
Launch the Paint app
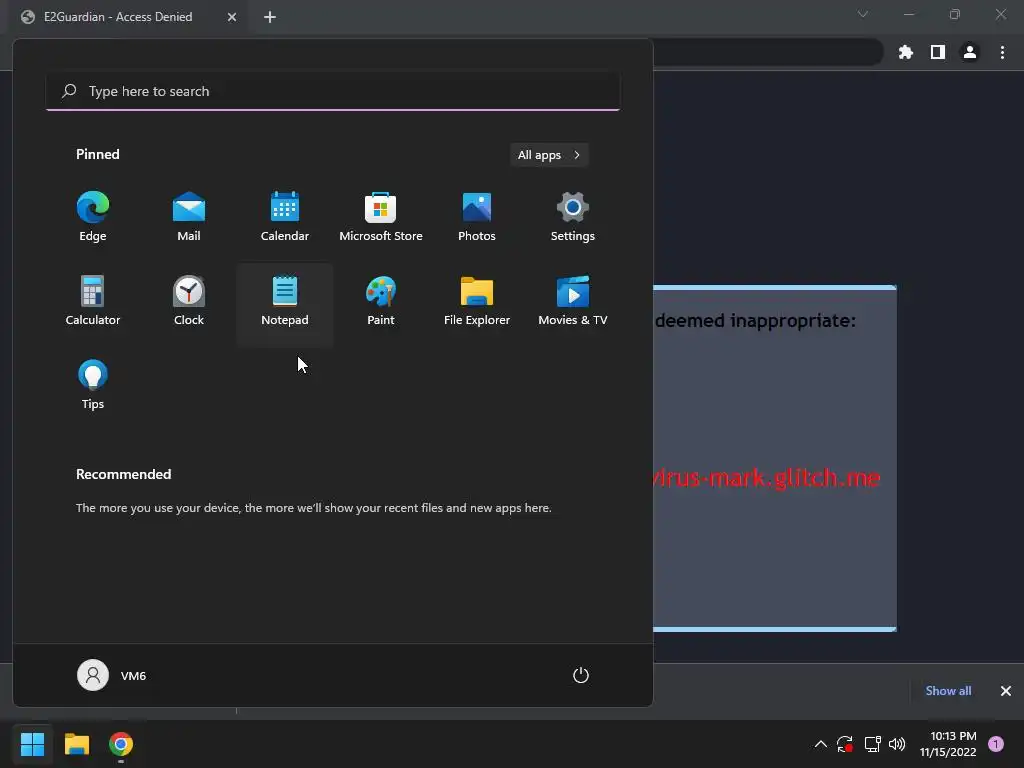(381, 302)
